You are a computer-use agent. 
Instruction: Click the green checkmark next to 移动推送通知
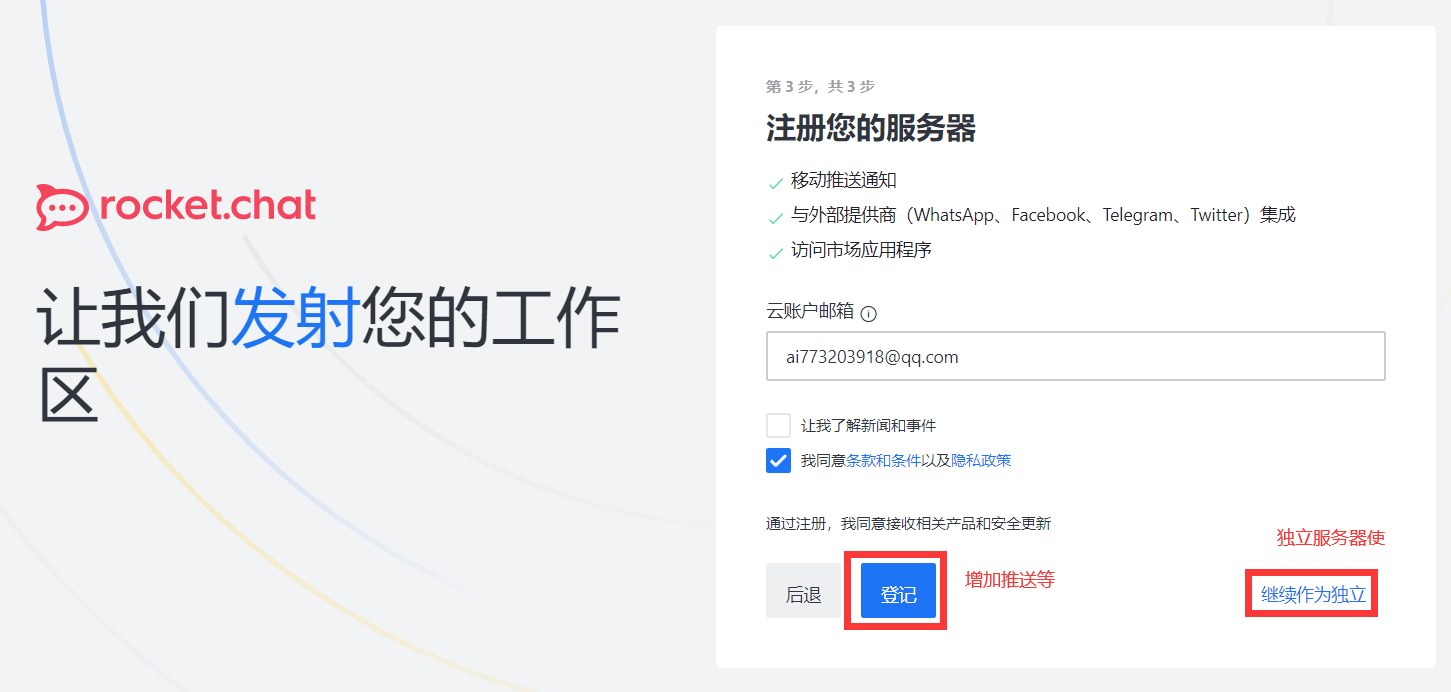pyautogui.click(x=775, y=183)
